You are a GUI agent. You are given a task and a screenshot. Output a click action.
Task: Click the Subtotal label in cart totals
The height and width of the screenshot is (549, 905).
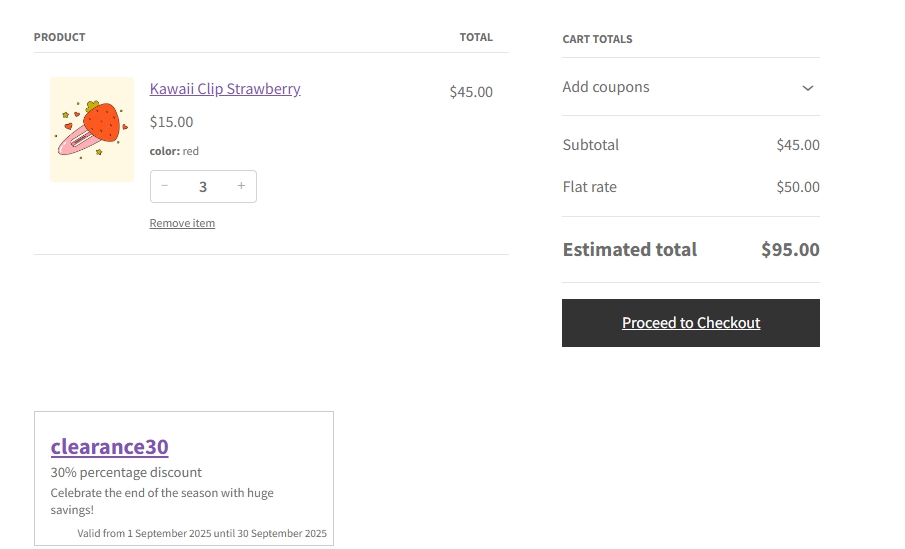591,145
